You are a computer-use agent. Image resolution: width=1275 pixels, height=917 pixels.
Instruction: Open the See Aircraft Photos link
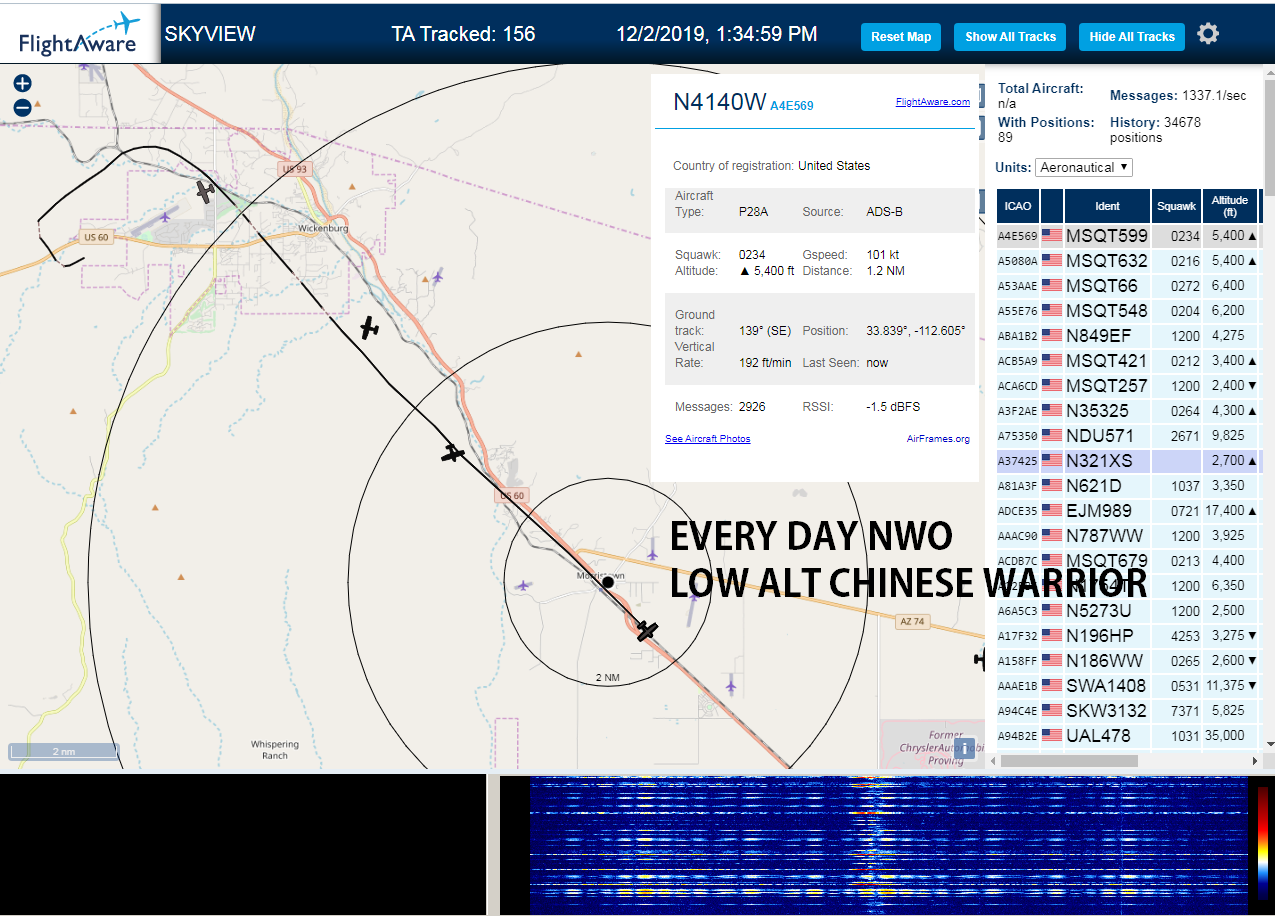pos(707,439)
